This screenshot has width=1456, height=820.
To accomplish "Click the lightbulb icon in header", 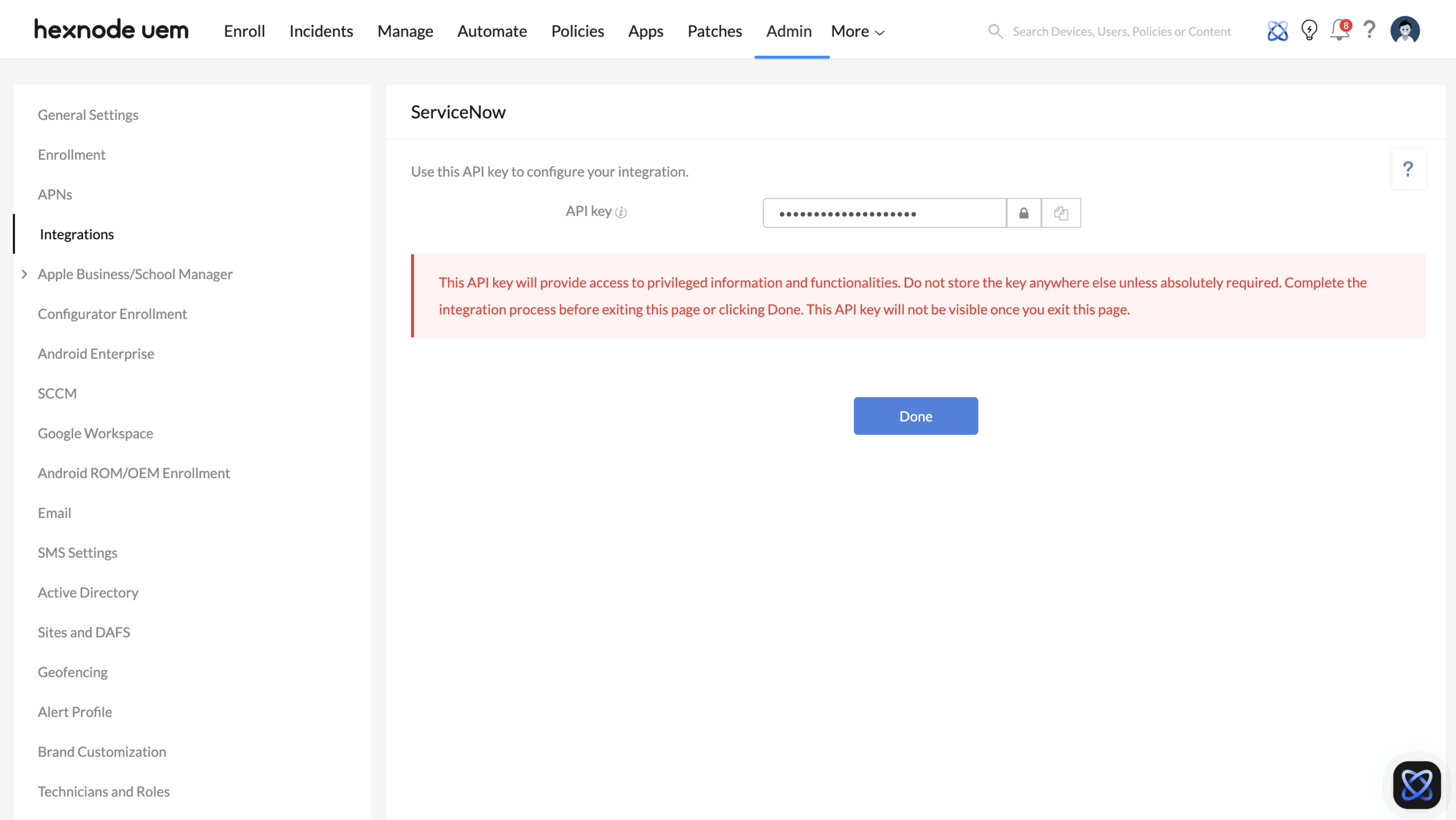I will [x=1309, y=31].
